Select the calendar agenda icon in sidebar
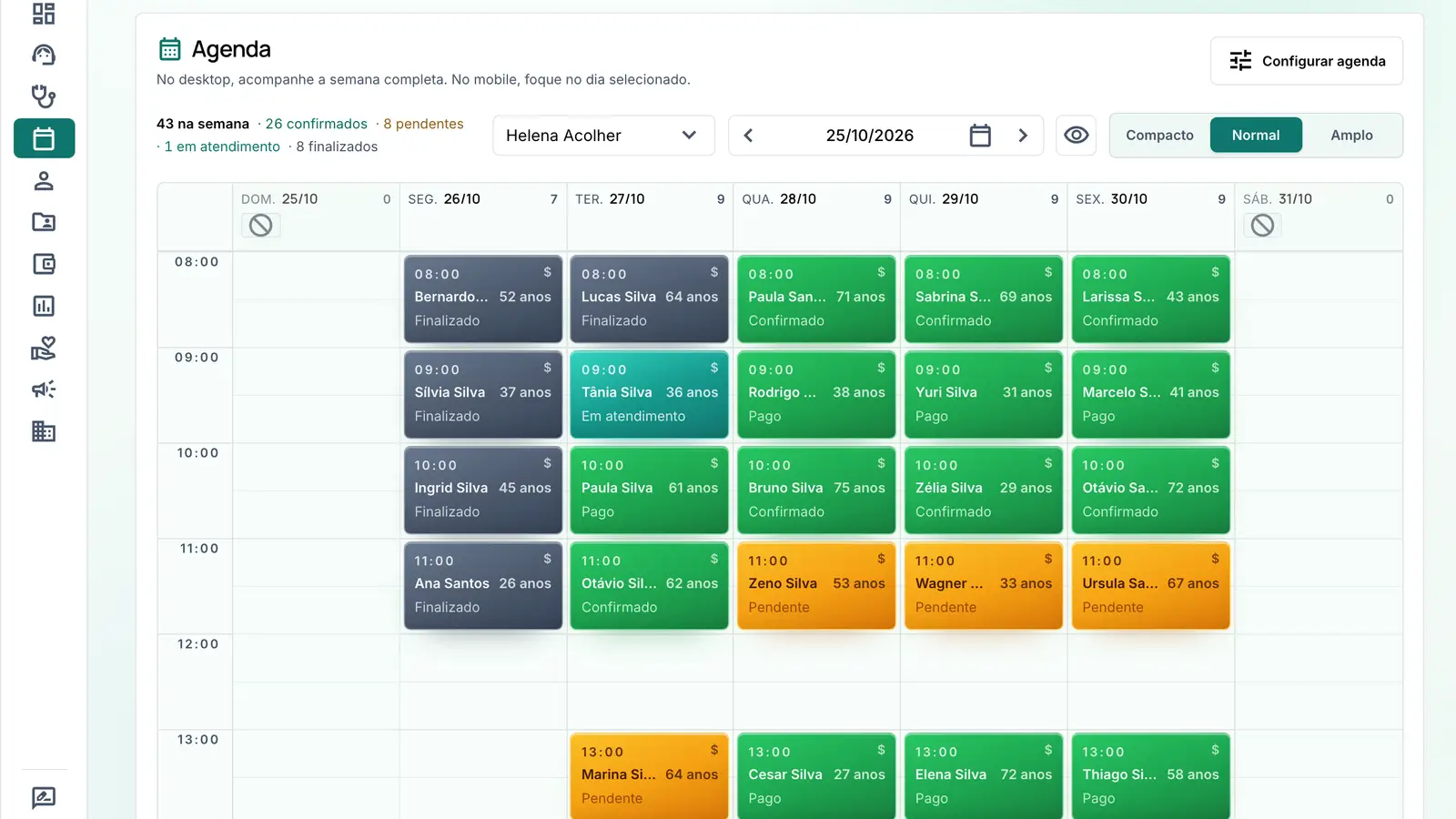 click(44, 138)
